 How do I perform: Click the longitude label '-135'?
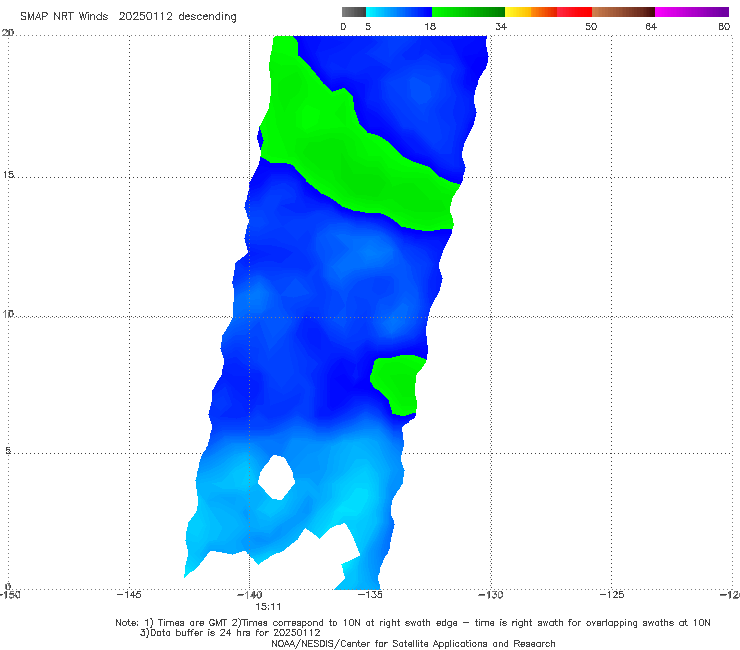(370, 595)
